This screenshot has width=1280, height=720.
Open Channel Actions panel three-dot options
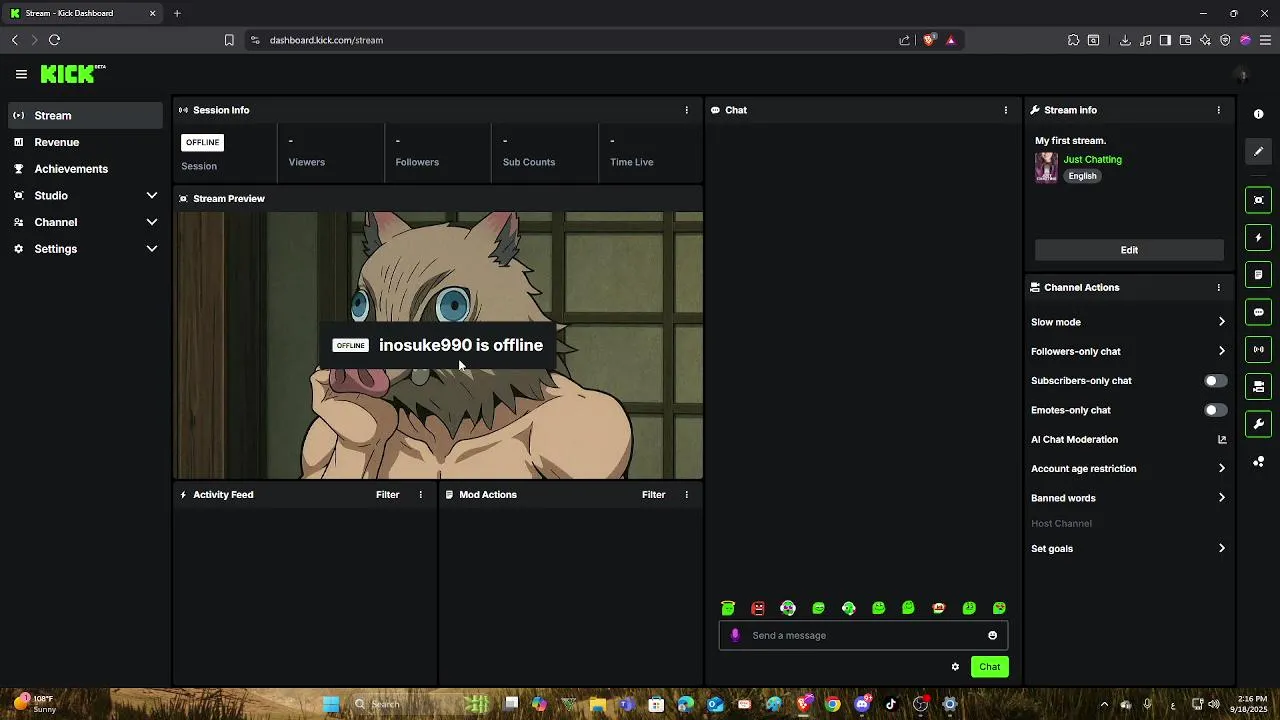[x=1218, y=287]
